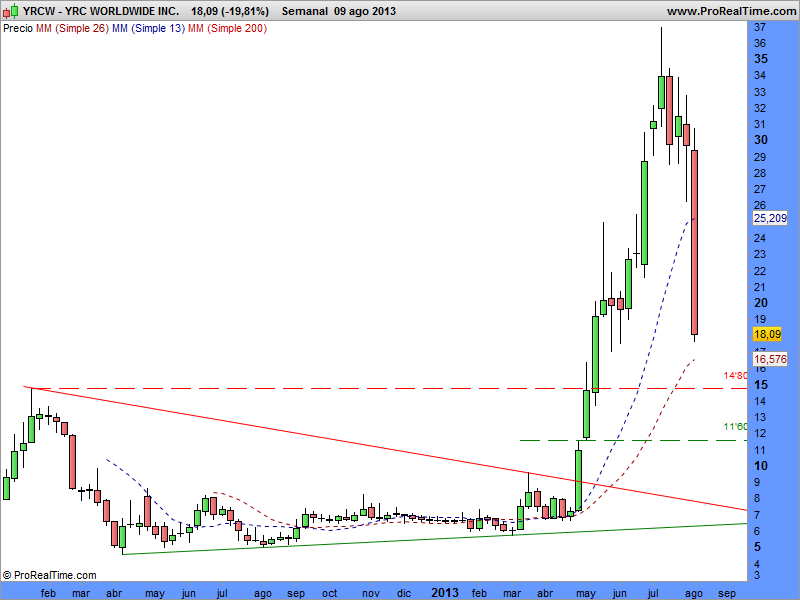The height and width of the screenshot is (600, 800).
Task: Click the oct label on time axis
Action: (x=330, y=593)
